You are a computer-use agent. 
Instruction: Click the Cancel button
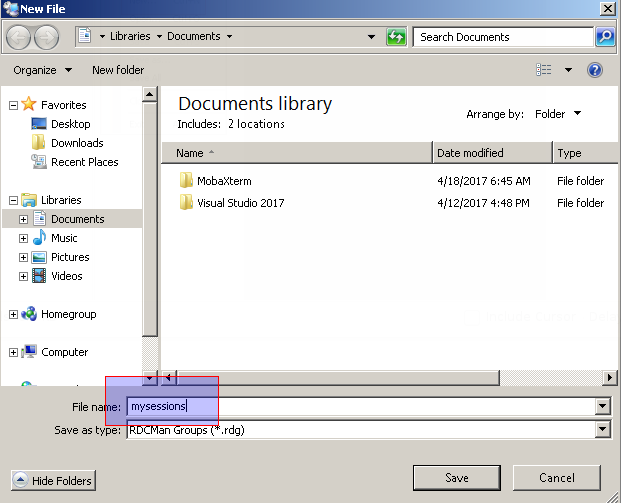(x=556, y=478)
